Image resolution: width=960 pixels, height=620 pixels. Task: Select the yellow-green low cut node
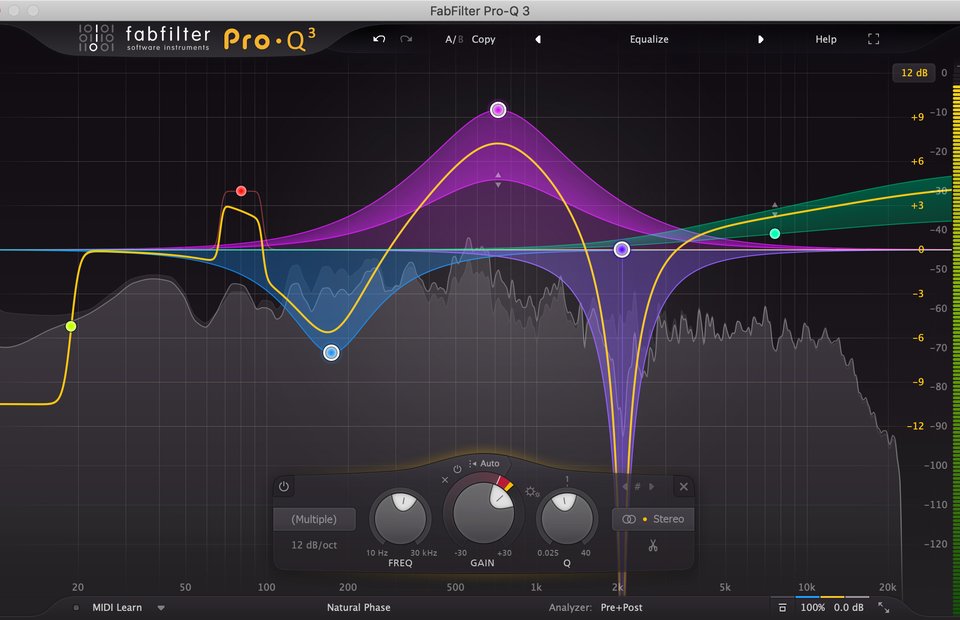coord(71,326)
